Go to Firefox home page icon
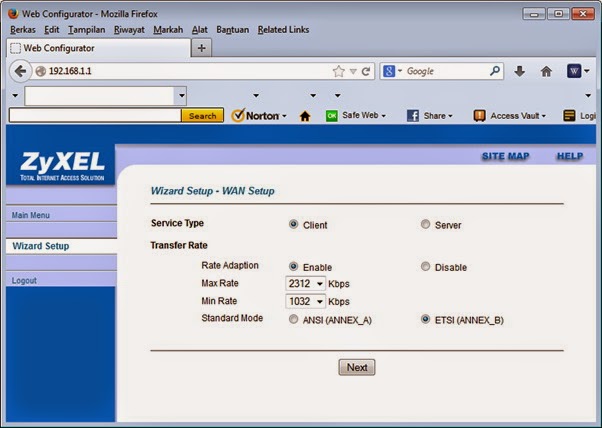602x428 pixels. coord(546,71)
